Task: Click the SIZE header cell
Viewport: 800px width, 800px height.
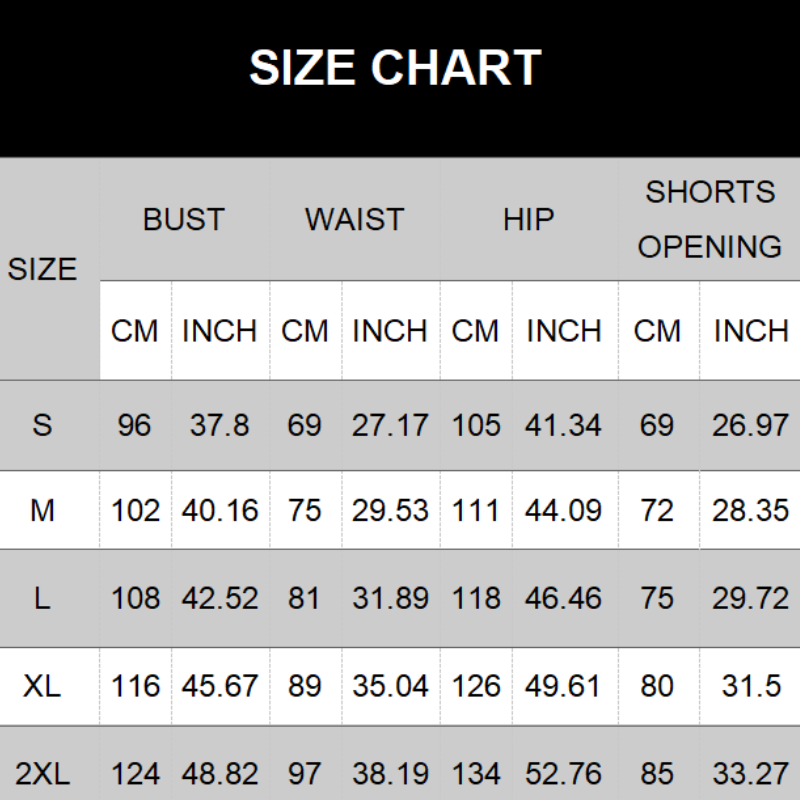Action: pyautogui.click(x=42, y=269)
